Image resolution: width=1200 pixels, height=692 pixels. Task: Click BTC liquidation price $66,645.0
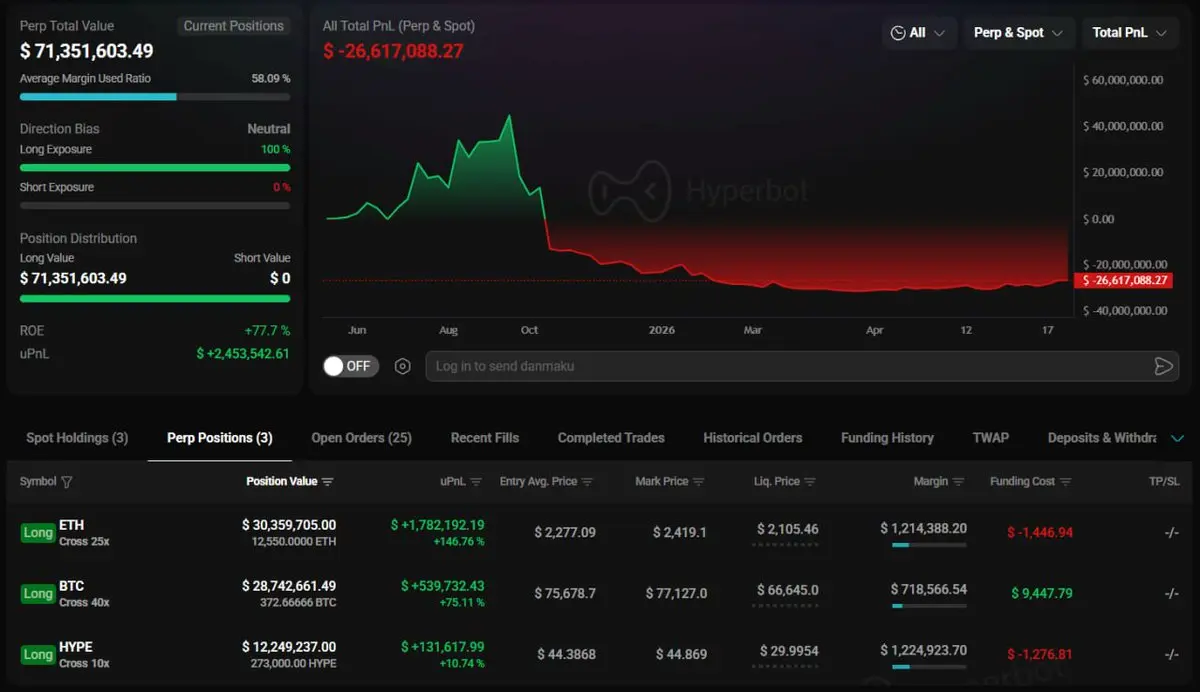(788, 590)
